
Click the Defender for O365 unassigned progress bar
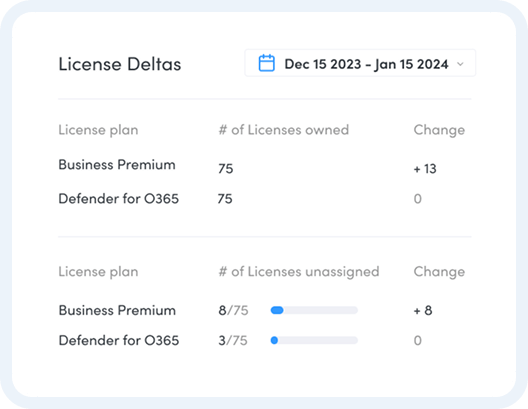pos(314,340)
